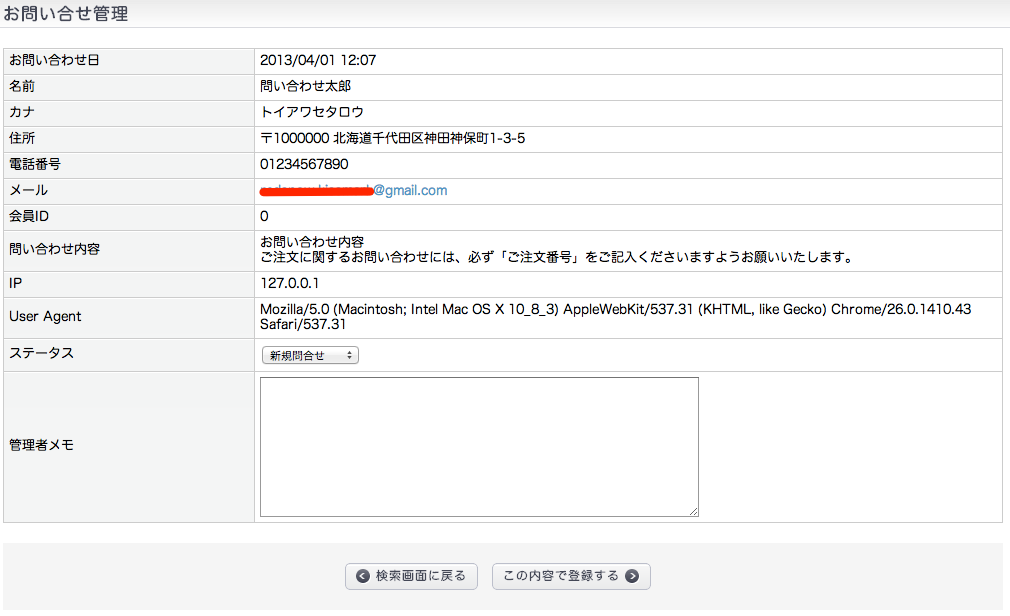The image size is (1010, 616).
Task: Open the ステータス dropdown showing 新規問合せ
Action: (x=310, y=355)
